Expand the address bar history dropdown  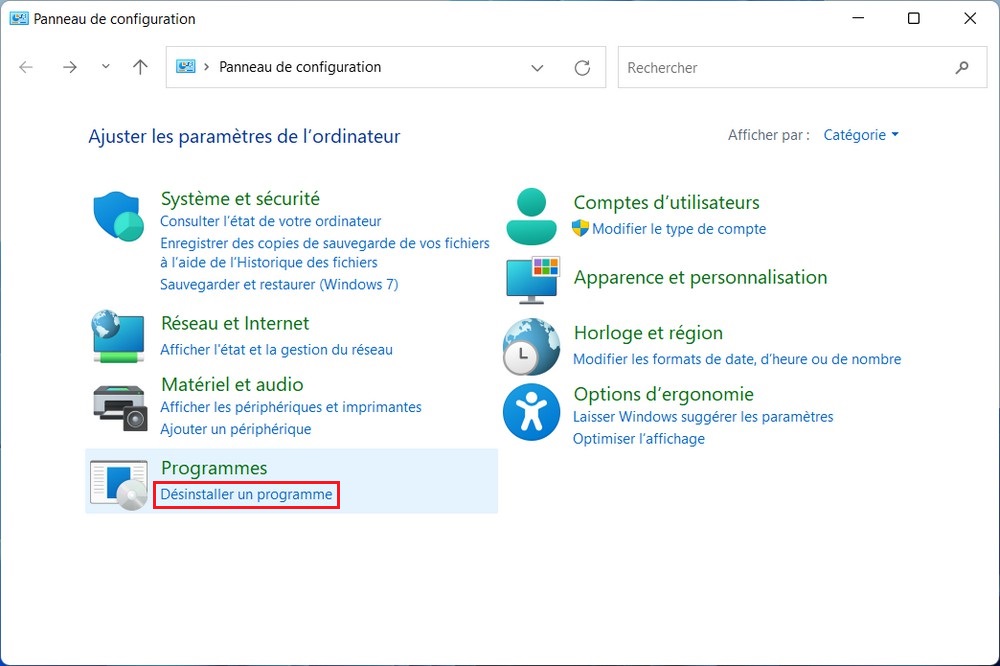click(537, 68)
